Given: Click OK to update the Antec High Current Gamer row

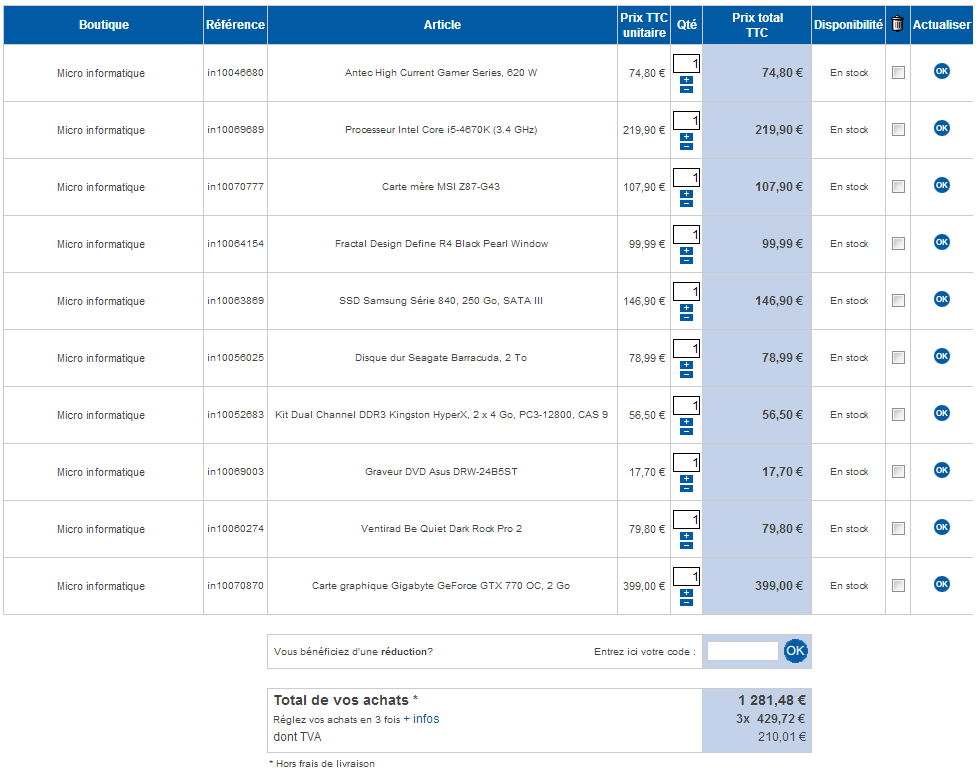Looking at the screenshot, I should click(942, 71).
